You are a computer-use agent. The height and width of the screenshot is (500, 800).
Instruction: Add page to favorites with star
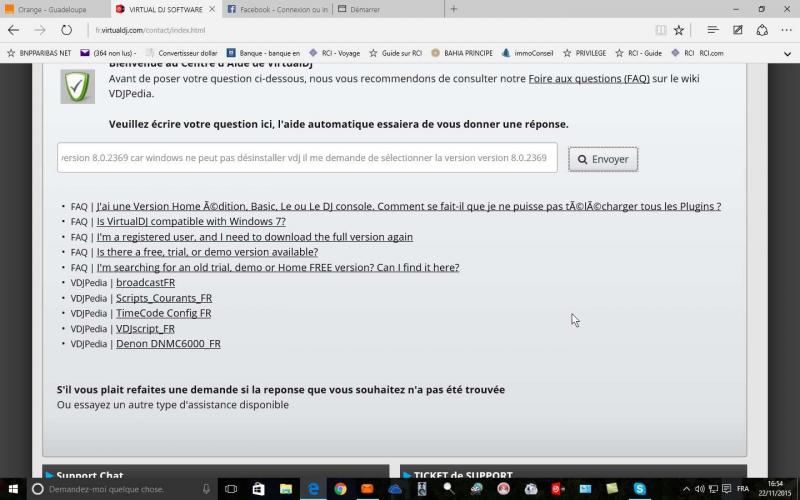679,30
